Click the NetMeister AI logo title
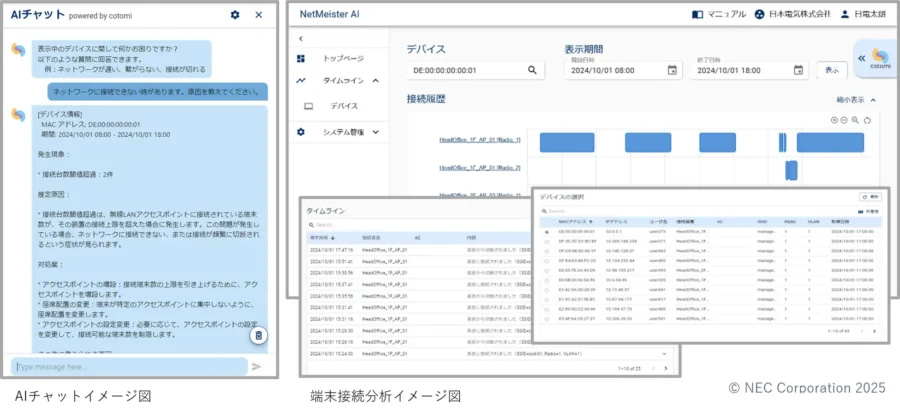This screenshot has width=900, height=418. click(x=329, y=14)
